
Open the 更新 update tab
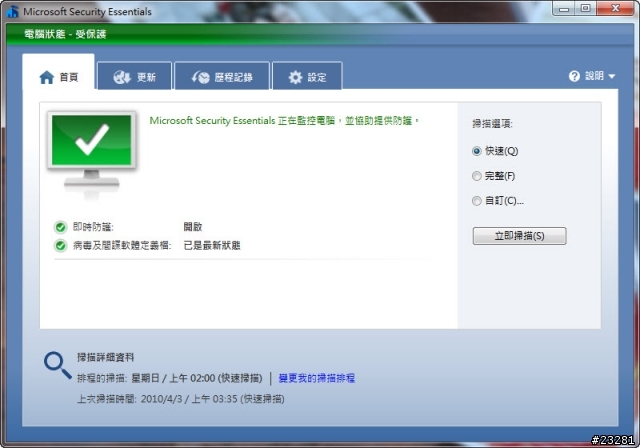(134, 76)
